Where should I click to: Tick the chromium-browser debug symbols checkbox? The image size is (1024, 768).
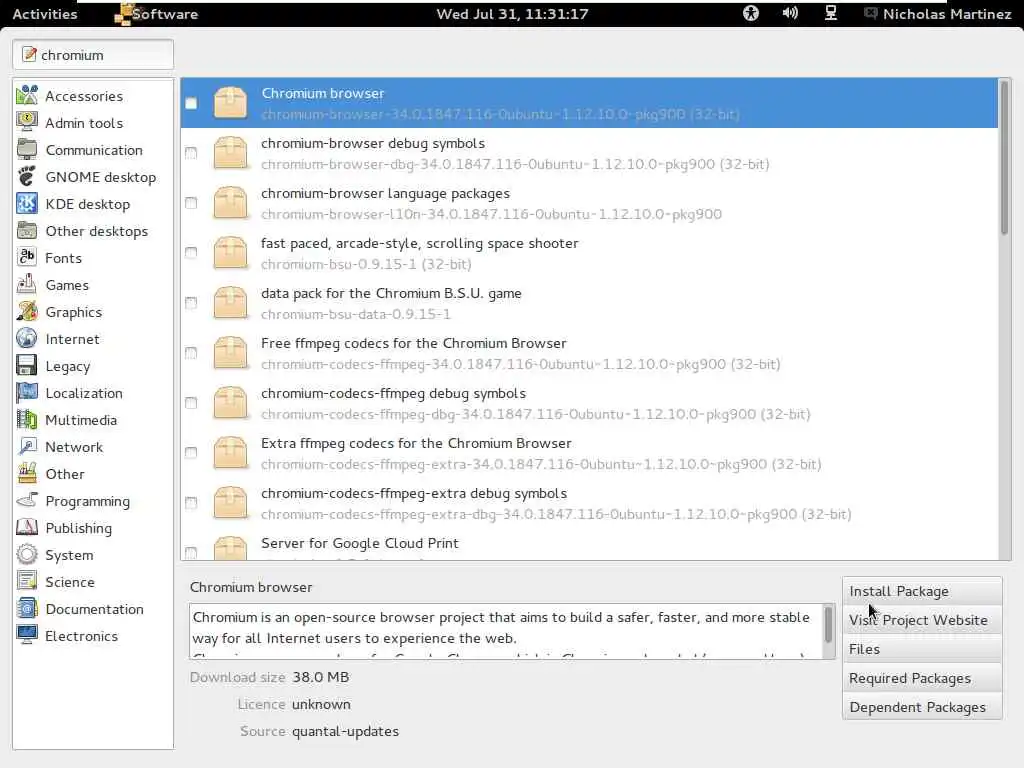191,153
